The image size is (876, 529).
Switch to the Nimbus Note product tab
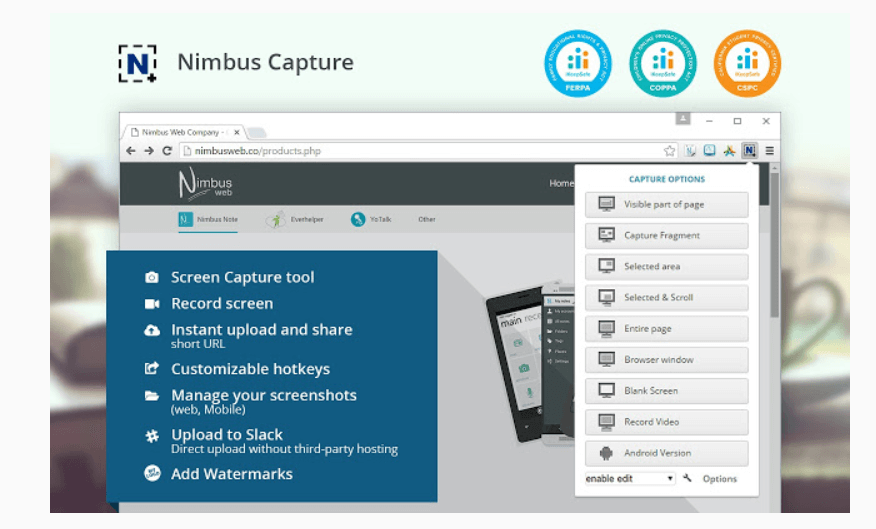208,220
